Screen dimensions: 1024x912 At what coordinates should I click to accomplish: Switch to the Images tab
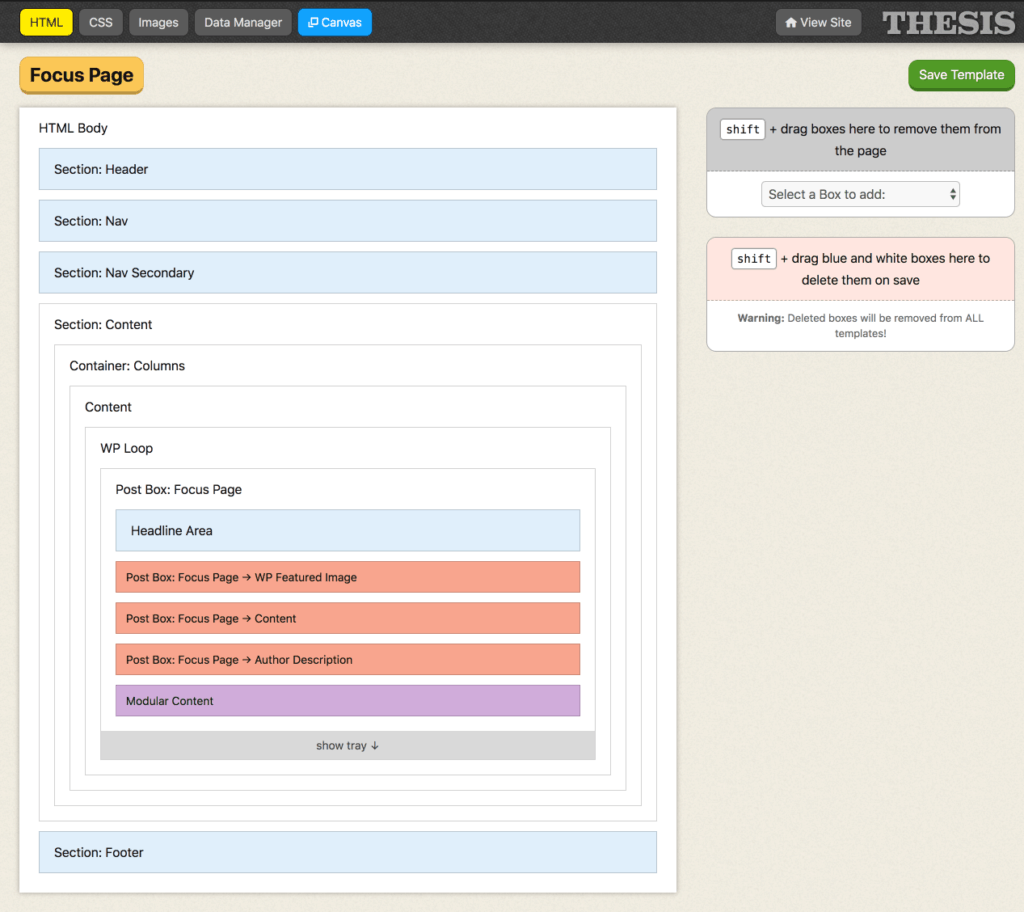pyautogui.click(x=158, y=21)
